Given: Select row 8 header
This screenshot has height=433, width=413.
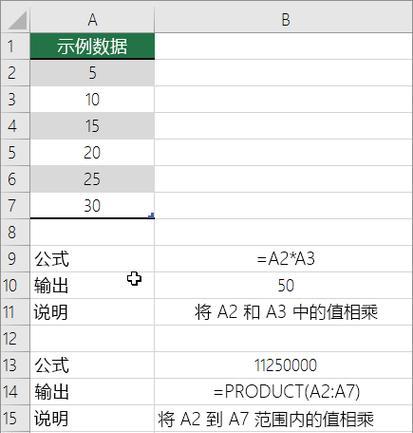Looking at the screenshot, I should click(x=15, y=232).
